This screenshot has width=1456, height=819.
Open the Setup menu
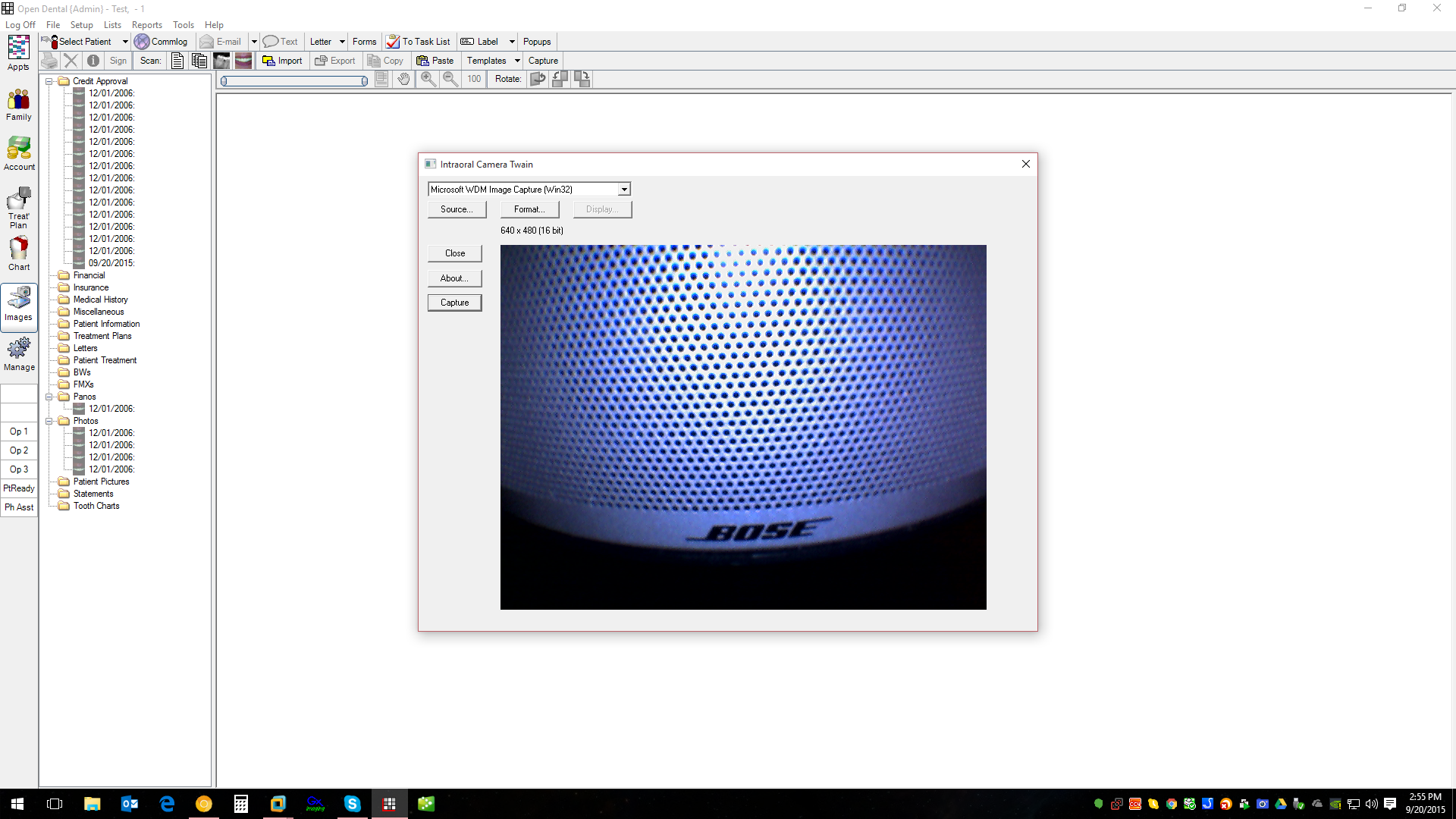81,25
